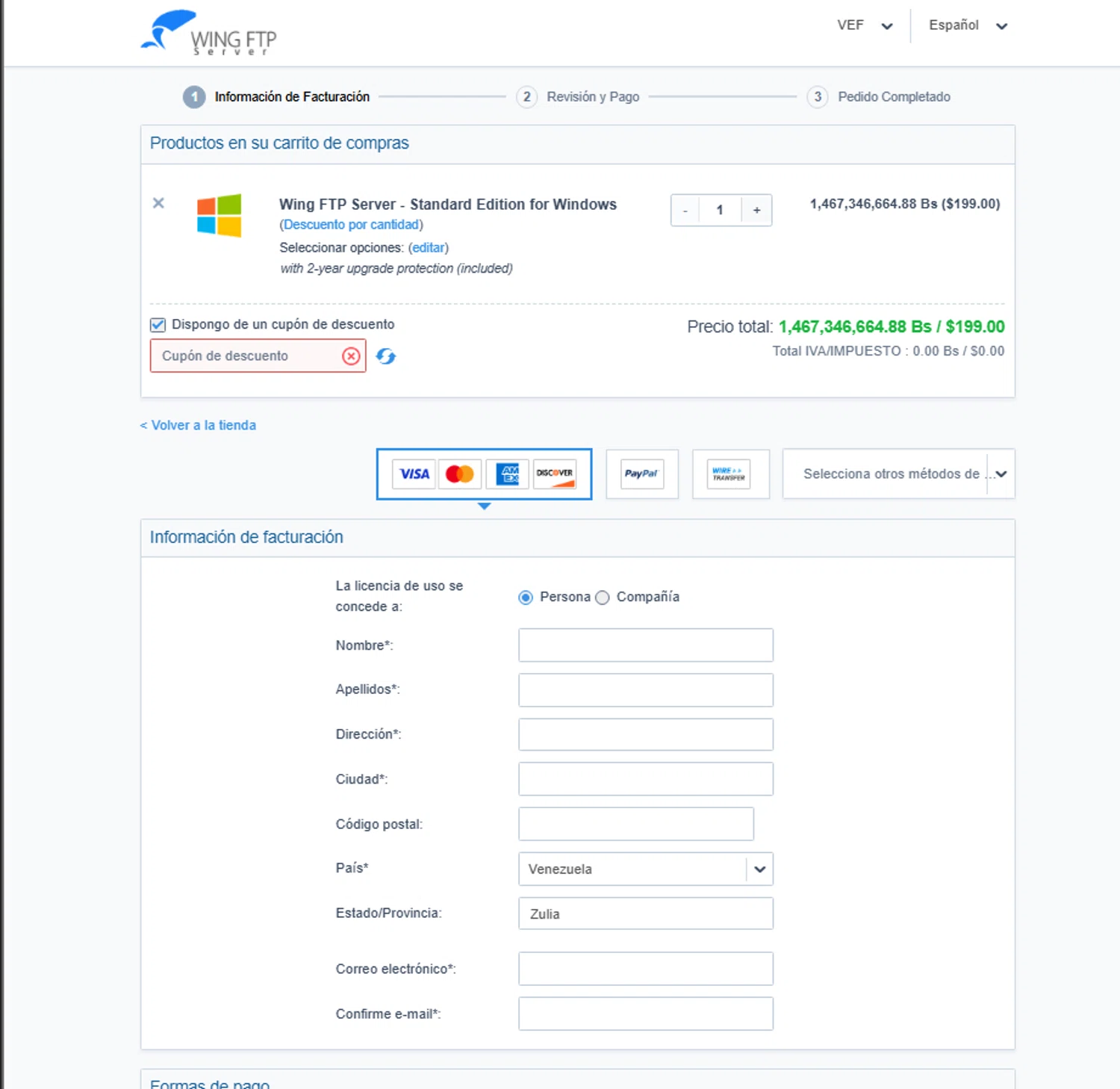Click 'with 2-year upgrade protection (included)' text
Viewport: 1120px width, 1089px height.
tap(396, 268)
